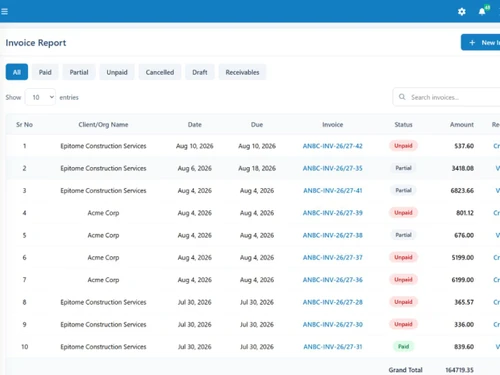This screenshot has height=375, width=500.
Task: Click amount 365.57 in row 8
Action: 464,302
